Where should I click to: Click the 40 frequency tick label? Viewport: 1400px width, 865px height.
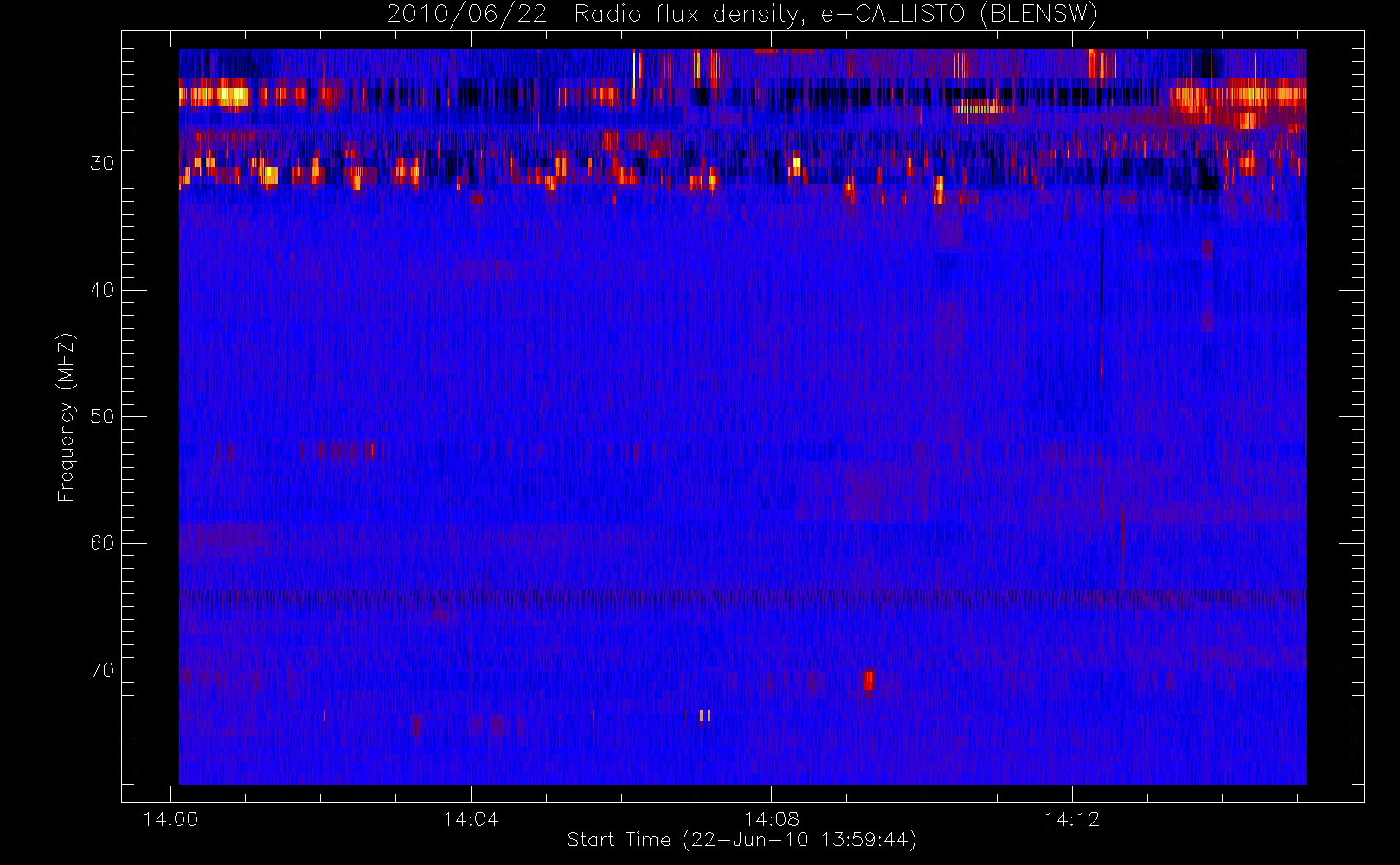click(x=102, y=290)
